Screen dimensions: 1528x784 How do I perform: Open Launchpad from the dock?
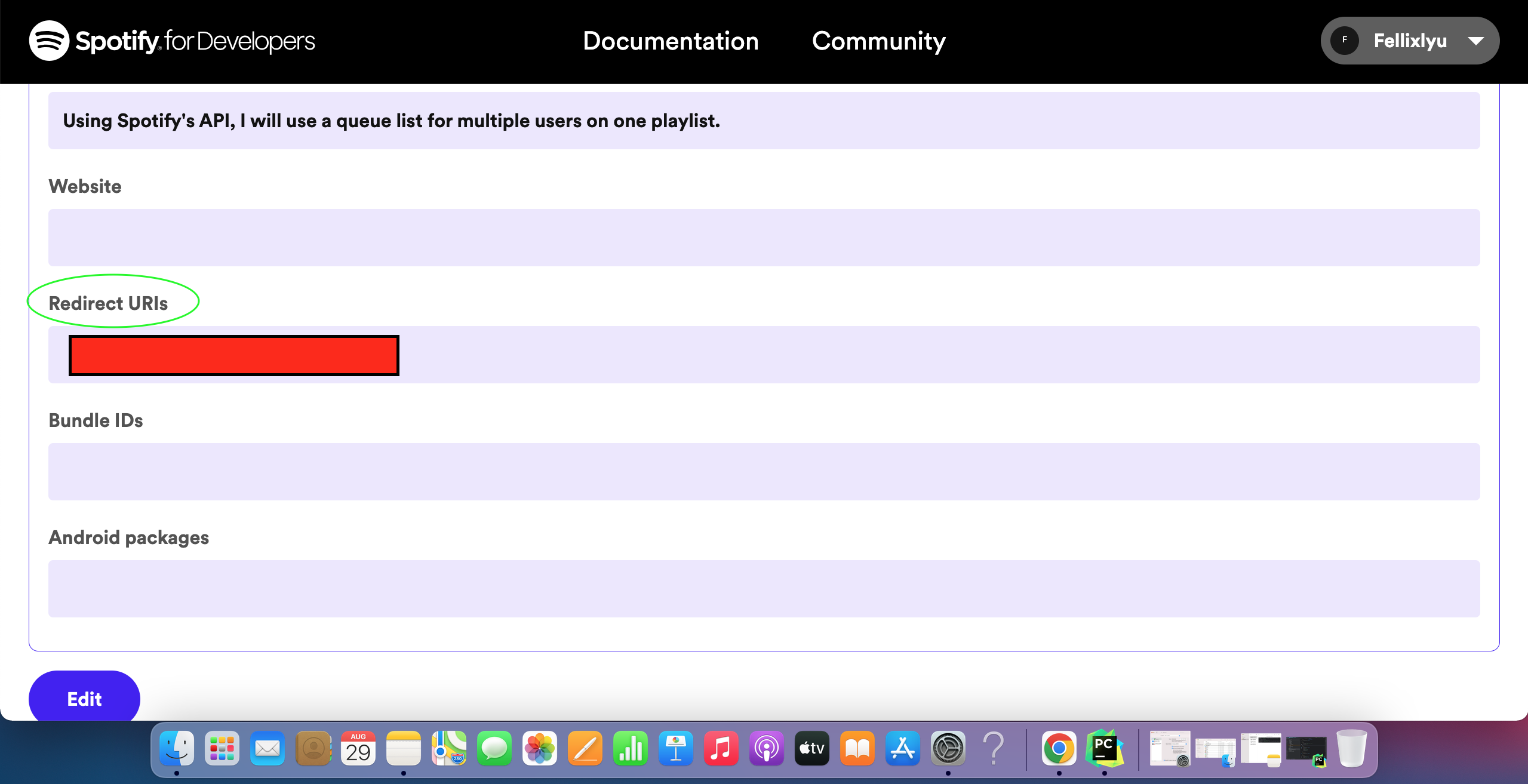[222, 748]
